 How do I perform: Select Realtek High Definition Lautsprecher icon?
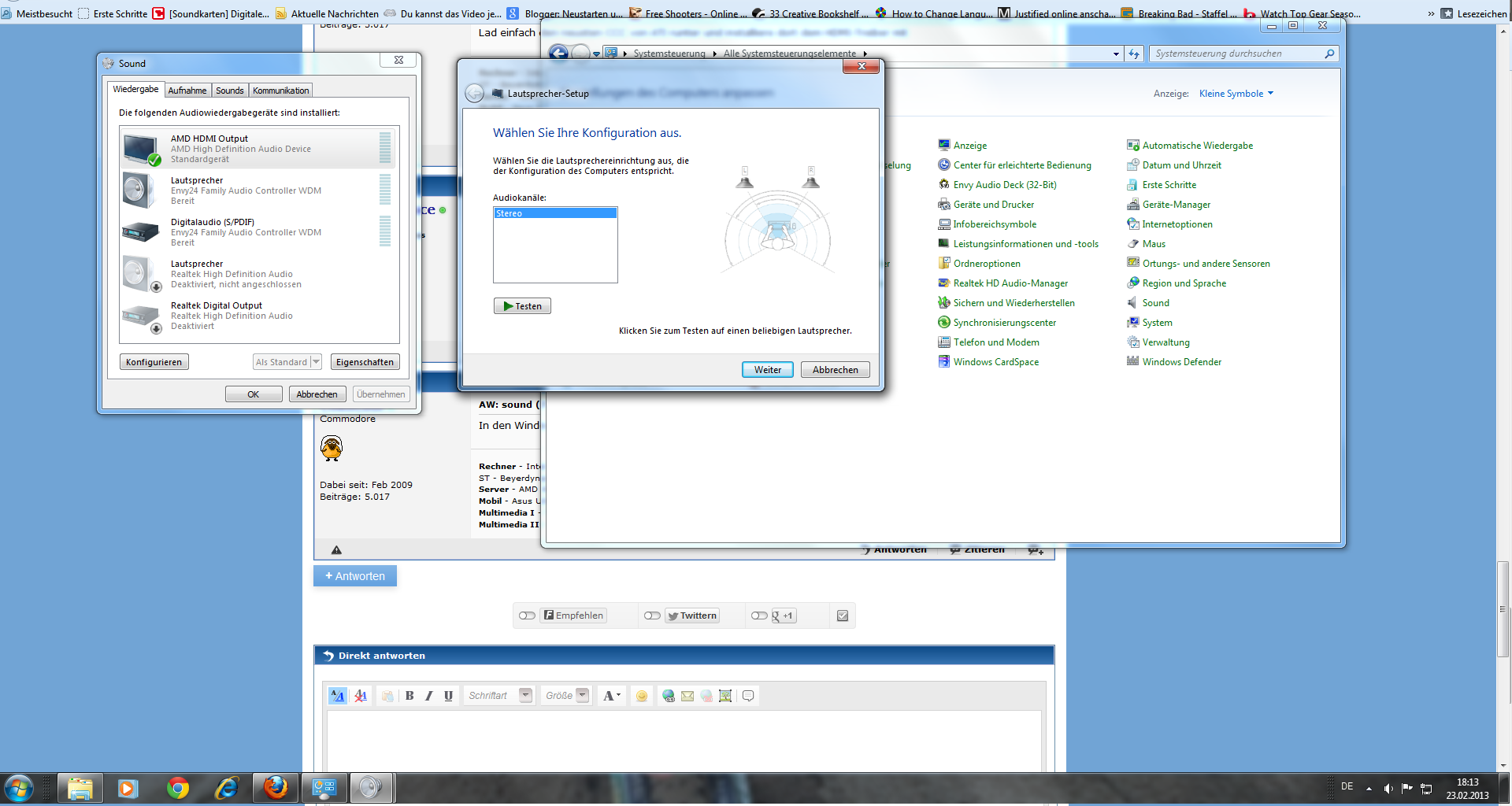pyautogui.click(x=141, y=274)
